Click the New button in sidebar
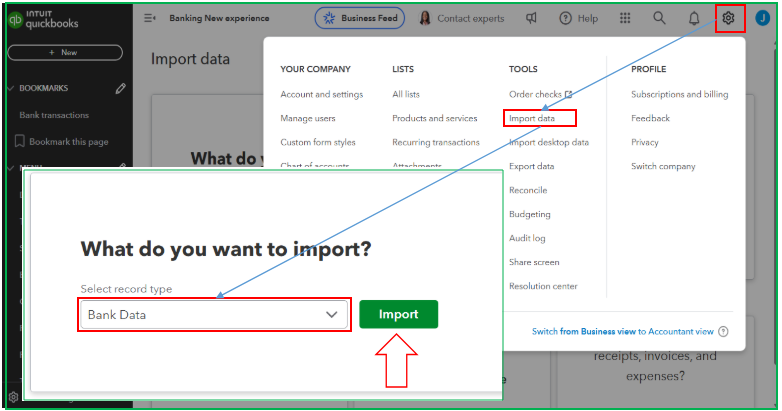 pos(65,52)
